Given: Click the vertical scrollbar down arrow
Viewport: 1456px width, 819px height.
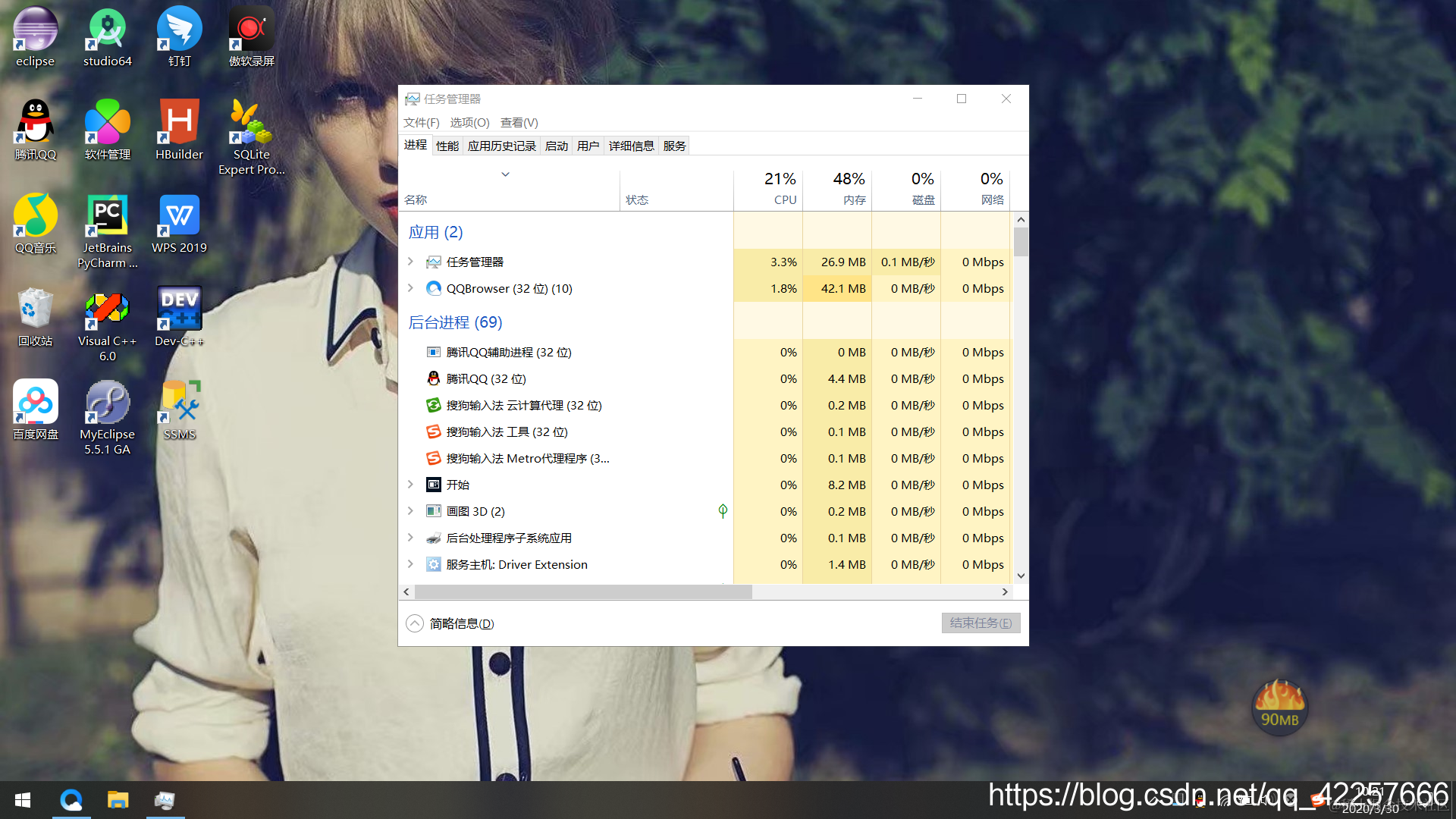Looking at the screenshot, I should click(1021, 576).
